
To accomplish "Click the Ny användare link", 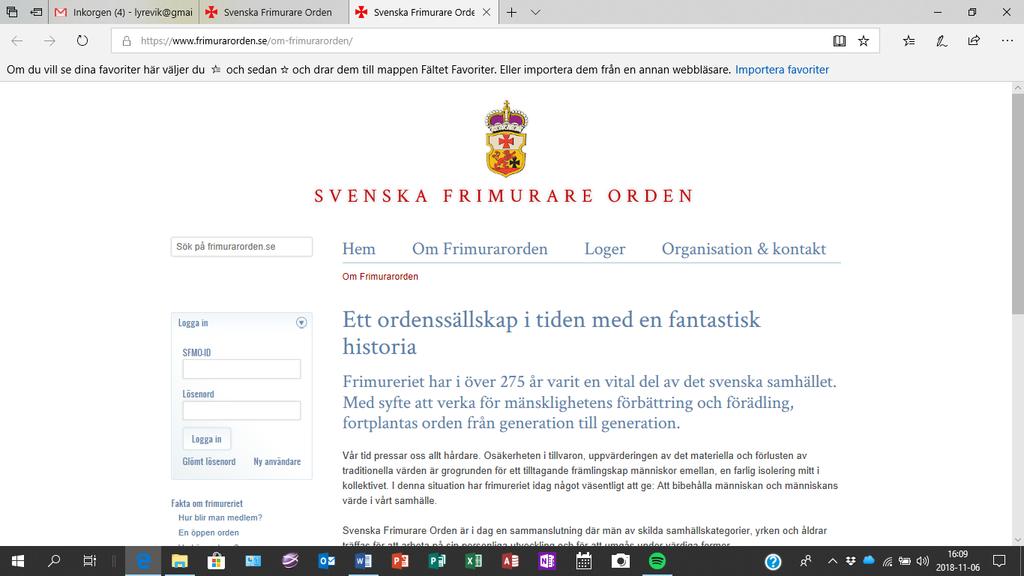I will click(x=277, y=461).
